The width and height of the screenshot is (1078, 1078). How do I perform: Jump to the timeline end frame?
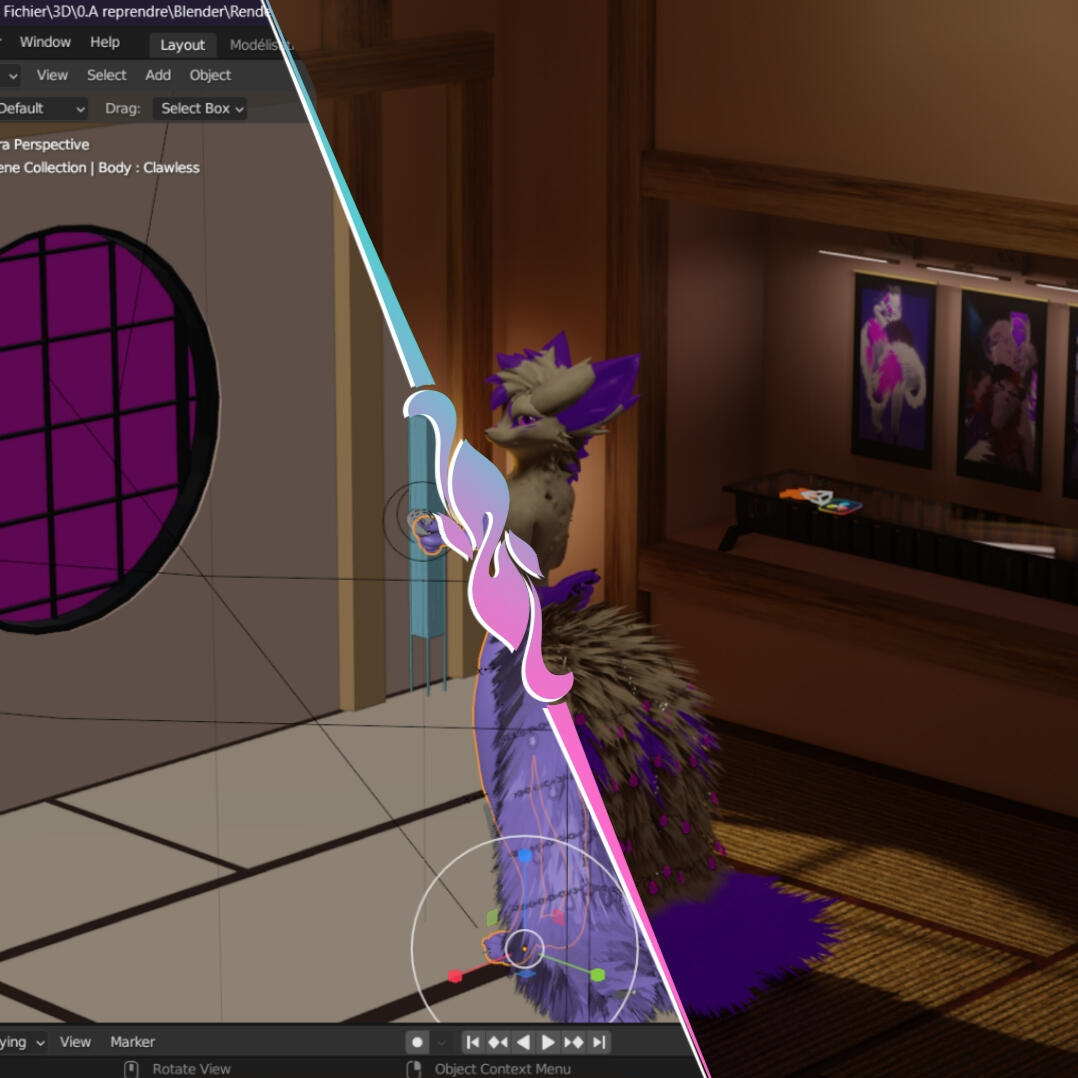pyautogui.click(x=599, y=1042)
